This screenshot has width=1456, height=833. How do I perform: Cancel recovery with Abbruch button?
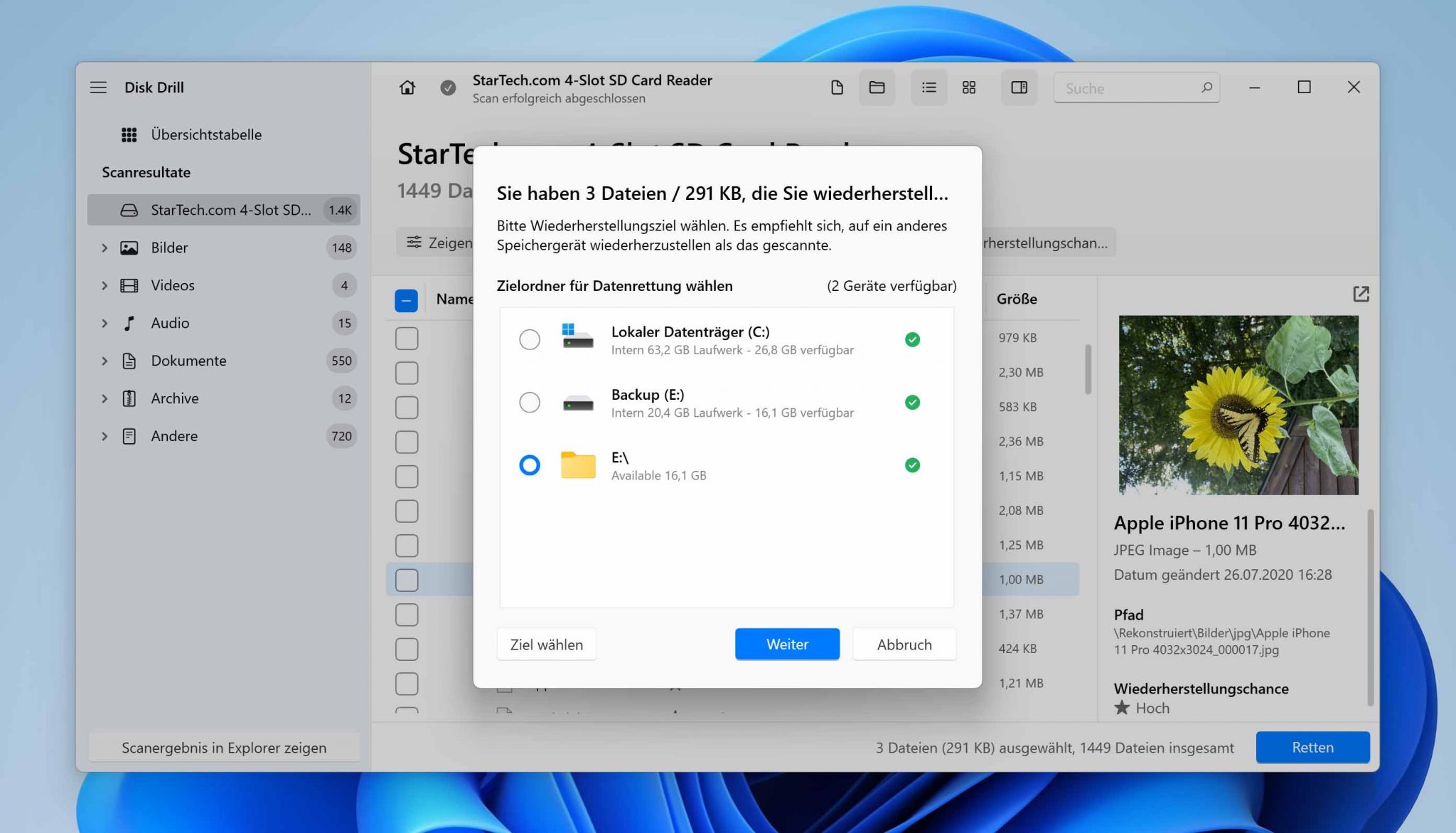[904, 644]
